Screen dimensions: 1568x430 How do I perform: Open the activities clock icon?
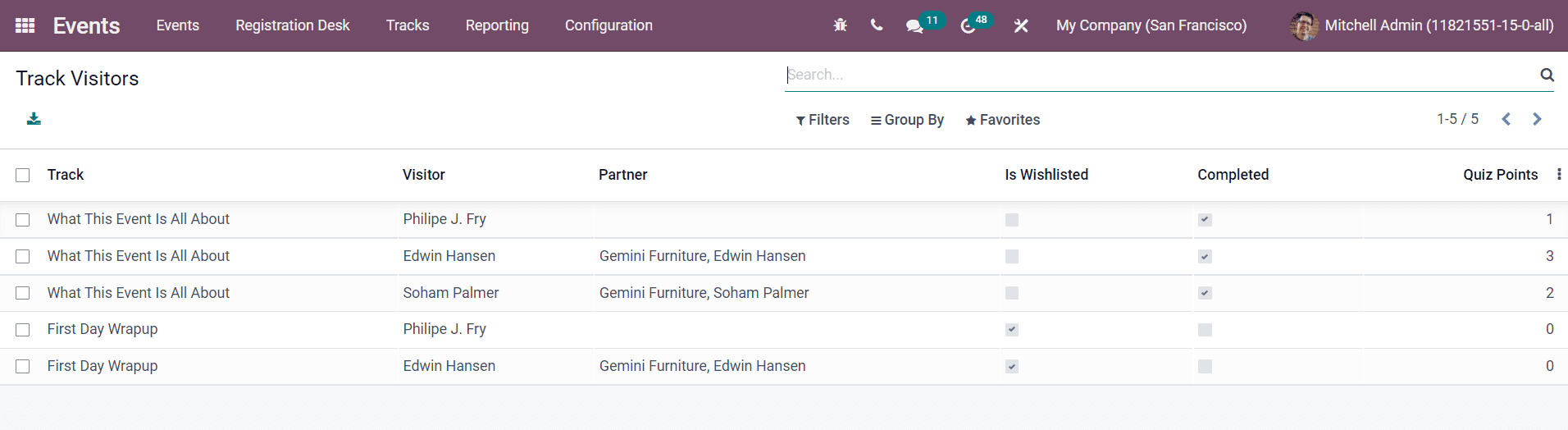(968, 26)
